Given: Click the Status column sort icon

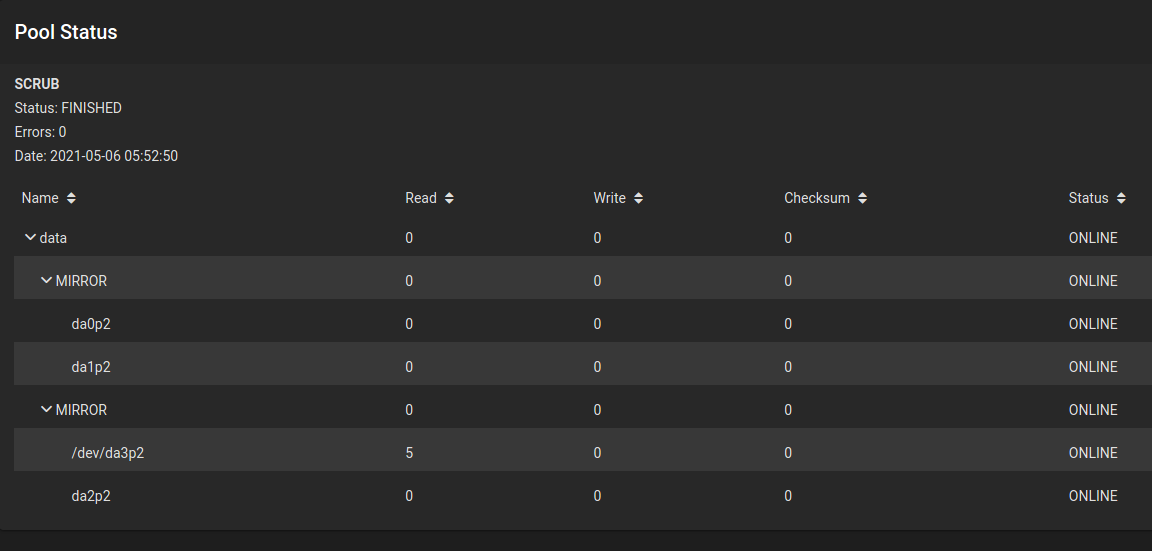Looking at the screenshot, I should click(x=1121, y=198).
